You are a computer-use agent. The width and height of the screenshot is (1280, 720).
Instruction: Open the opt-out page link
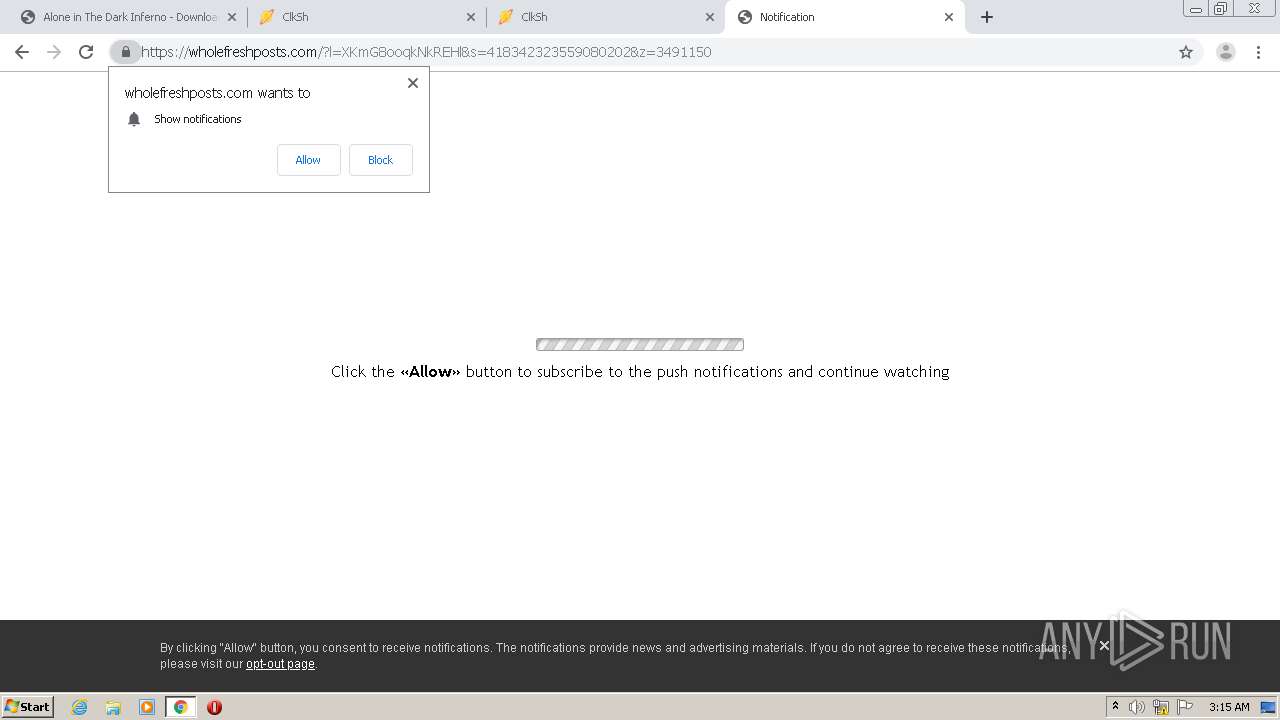pyautogui.click(x=280, y=664)
